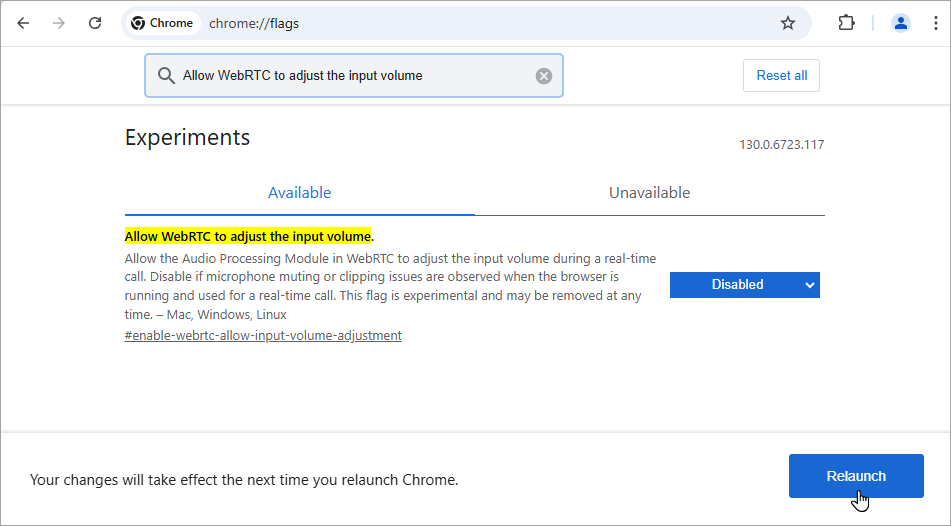Switch to the Available tab

click(300, 193)
